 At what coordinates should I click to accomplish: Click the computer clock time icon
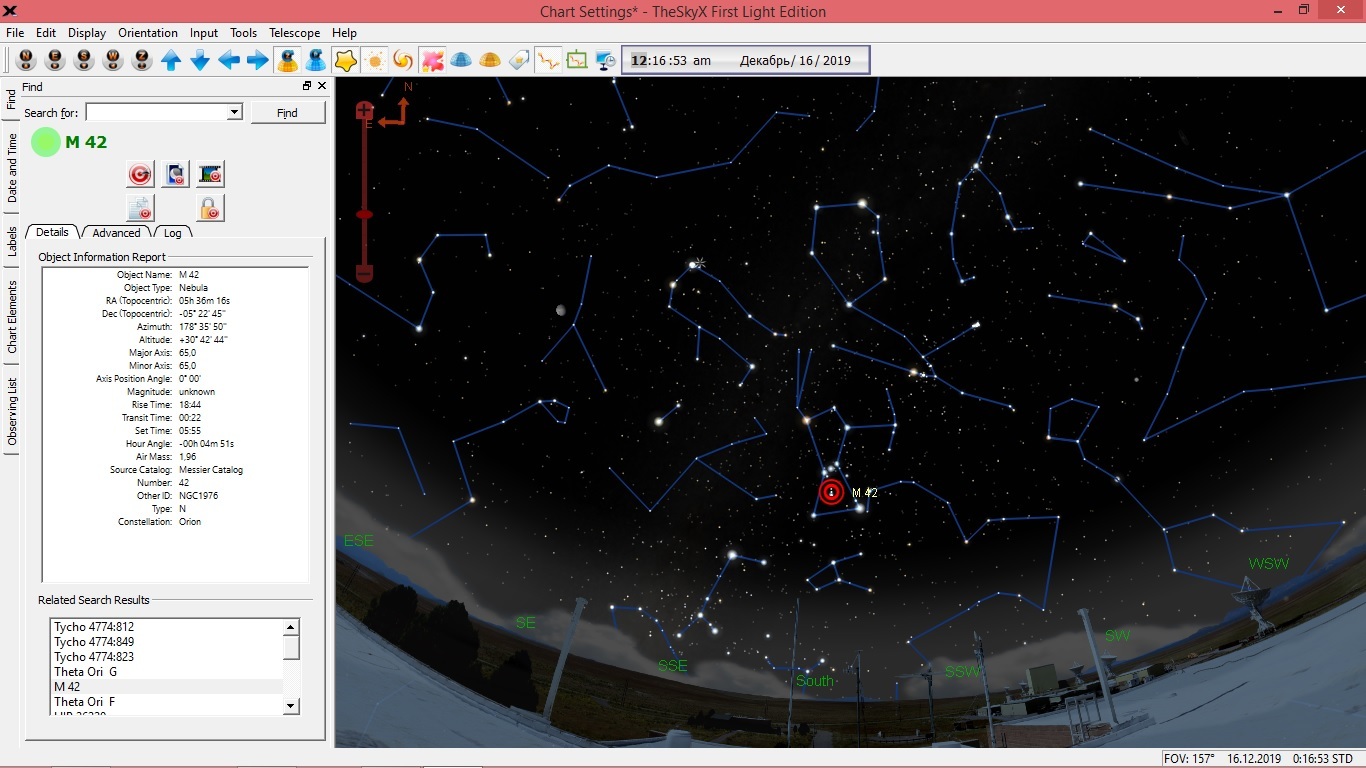[606, 60]
